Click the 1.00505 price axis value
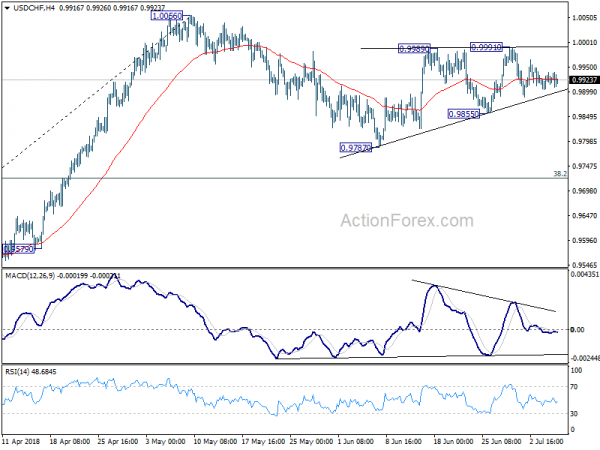The width and height of the screenshot is (600, 450). point(584,18)
